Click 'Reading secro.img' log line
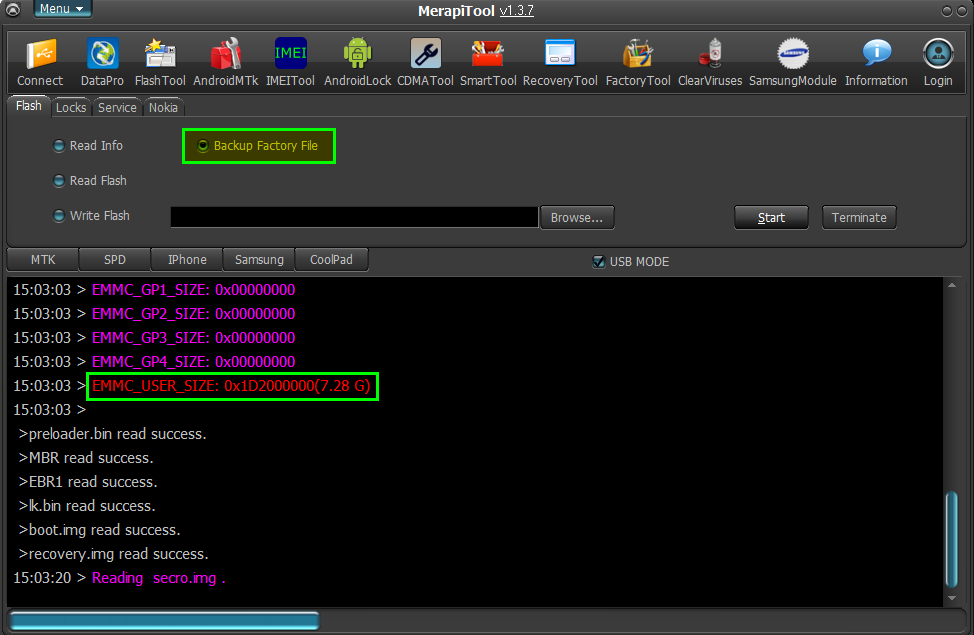 click(158, 578)
